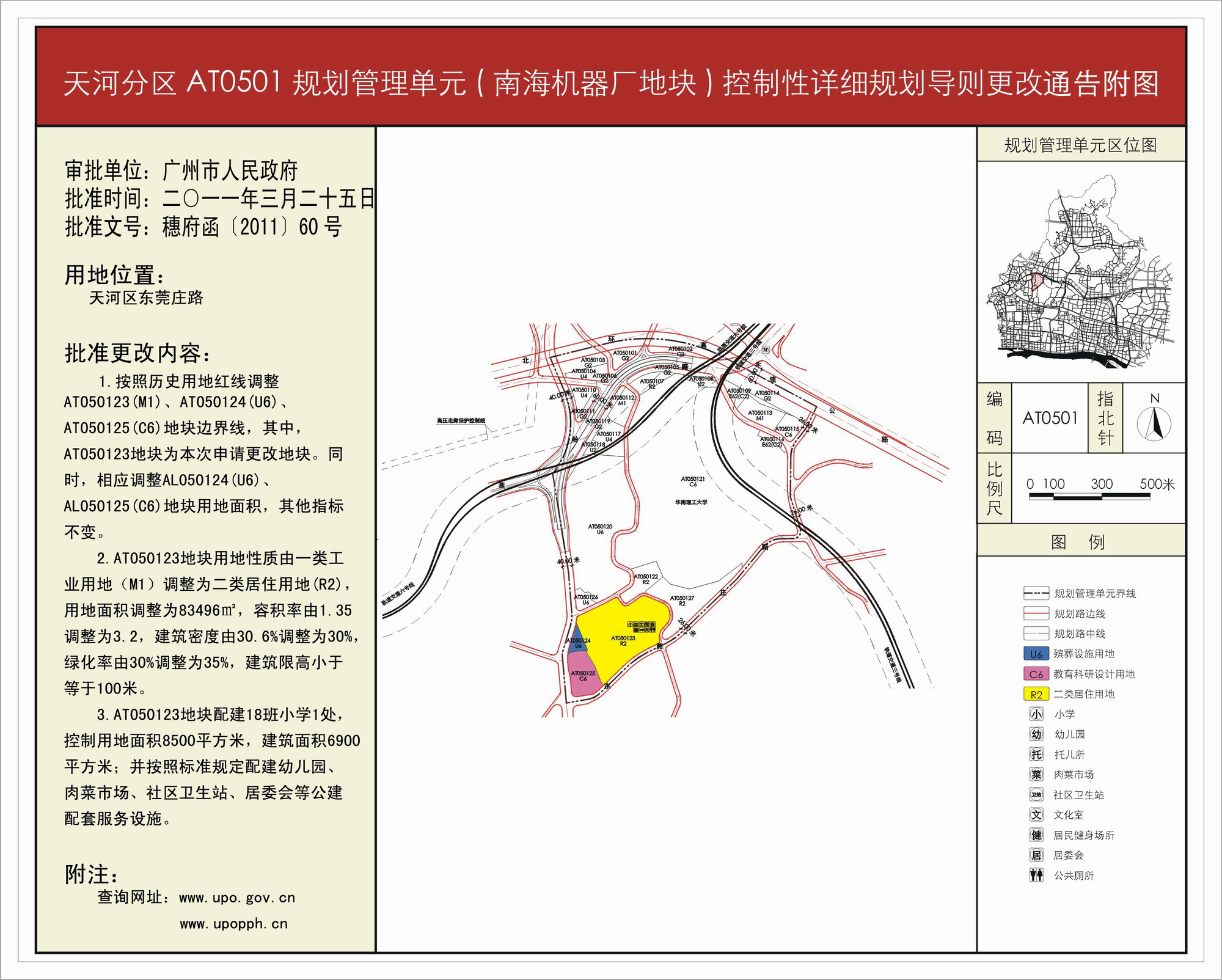This screenshot has height=980, width=1222.
Task: Click the 居委会 committee legend icon
Action: pyautogui.click(x=1036, y=855)
